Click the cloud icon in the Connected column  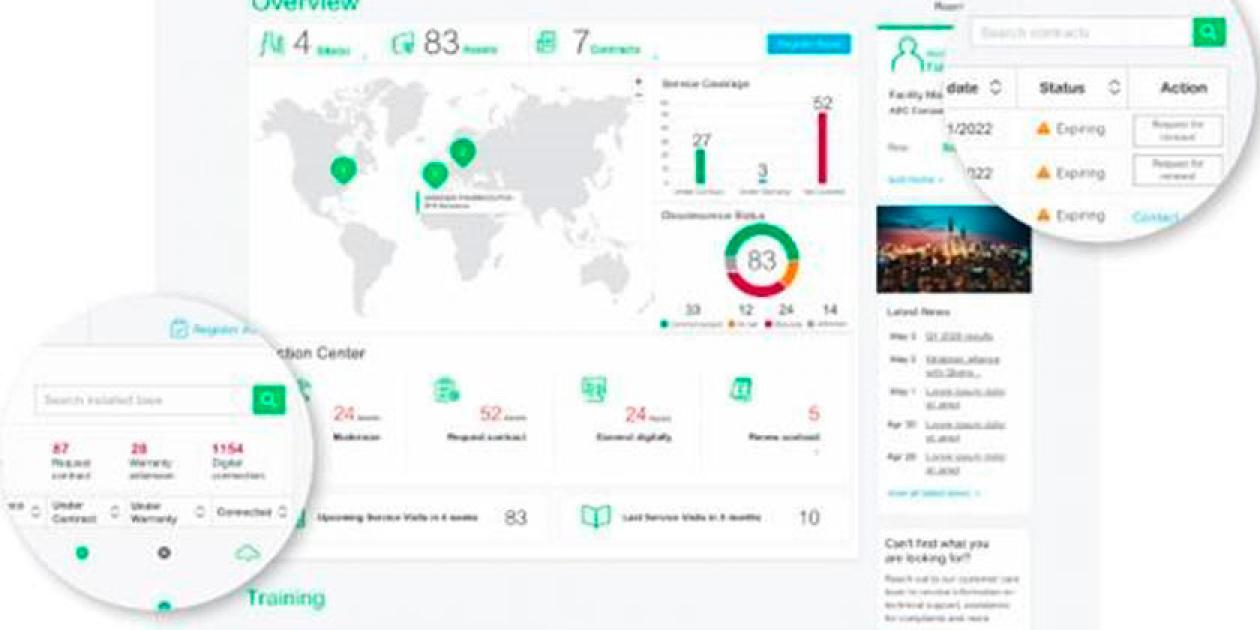coord(247,553)
